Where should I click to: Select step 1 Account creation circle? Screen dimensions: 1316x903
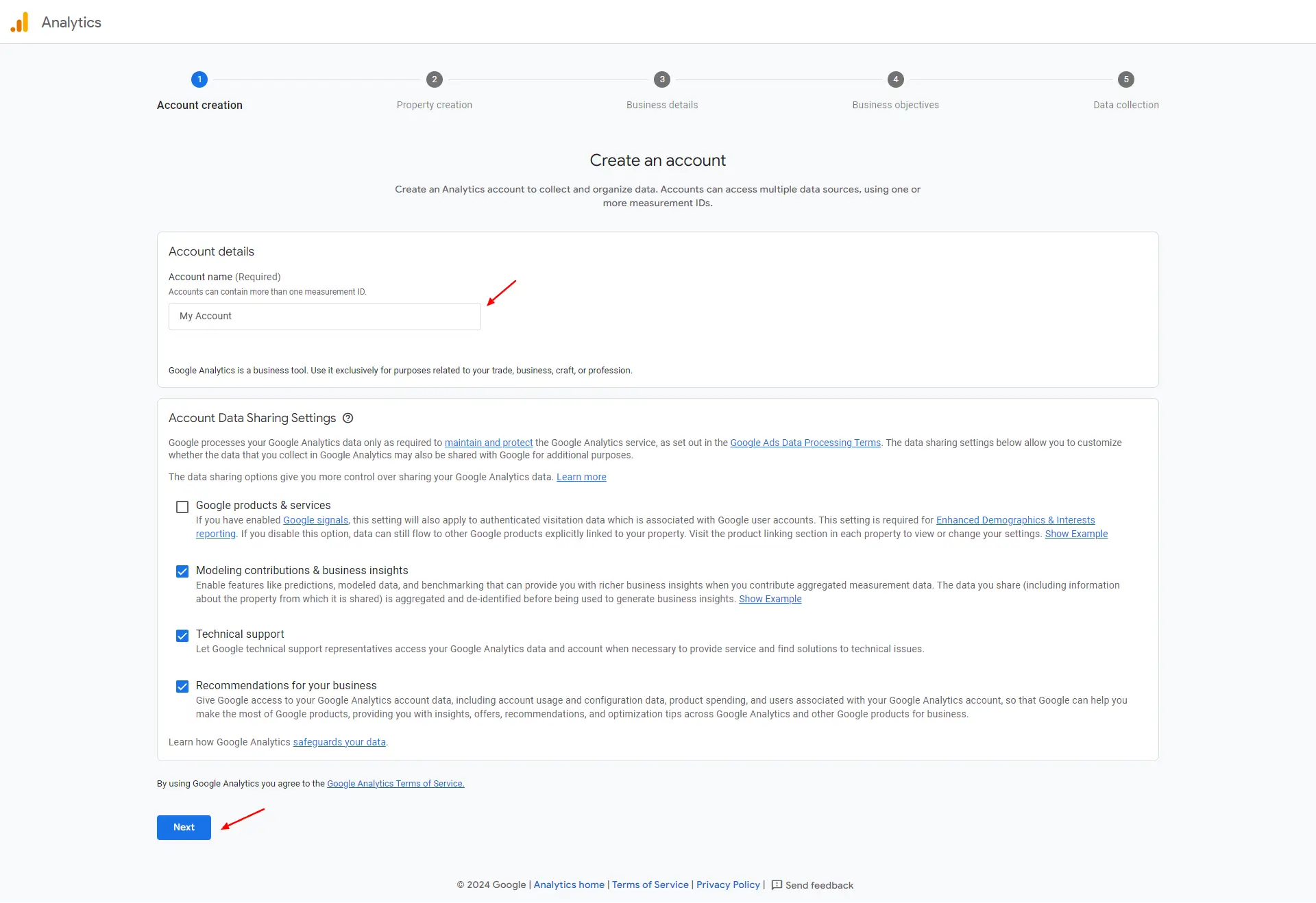click(199, 79)
